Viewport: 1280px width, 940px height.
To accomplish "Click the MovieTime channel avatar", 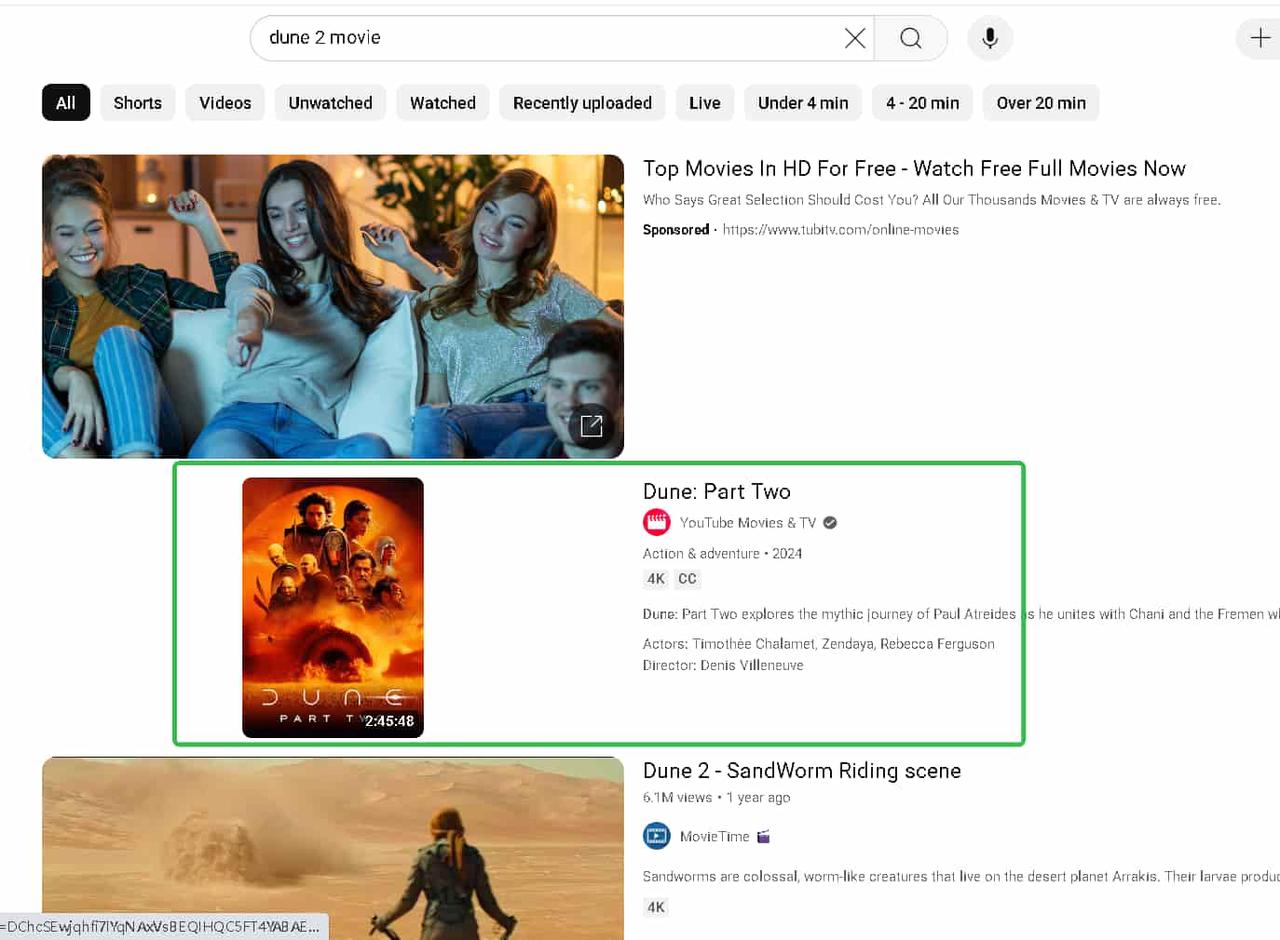I will point(657,836).
